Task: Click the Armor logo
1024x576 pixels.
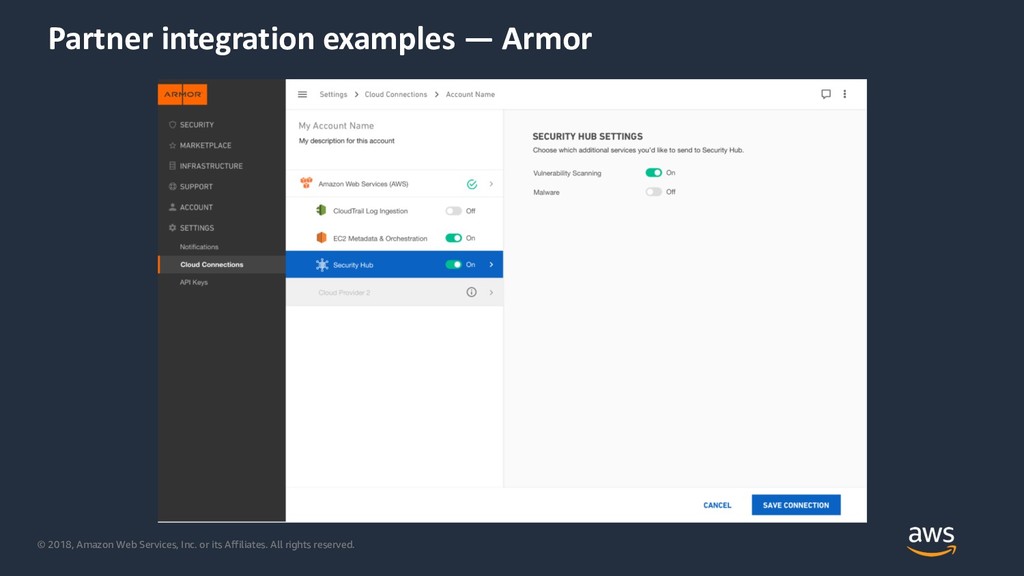Action: click(x=182, y=94)
